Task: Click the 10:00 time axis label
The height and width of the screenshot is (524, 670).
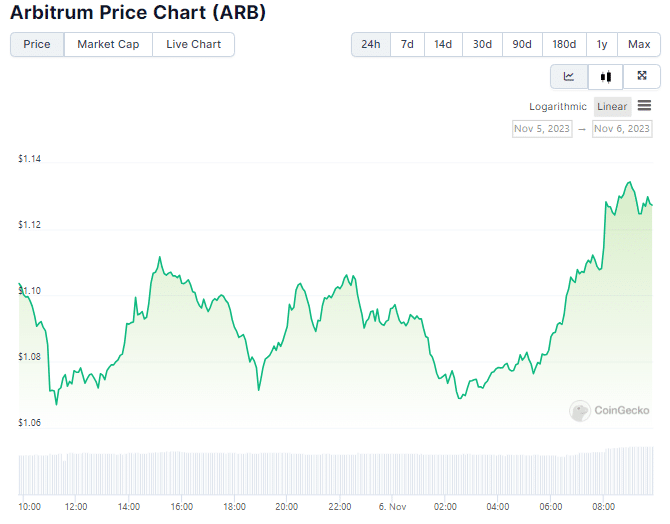Action: click(29, 507)
